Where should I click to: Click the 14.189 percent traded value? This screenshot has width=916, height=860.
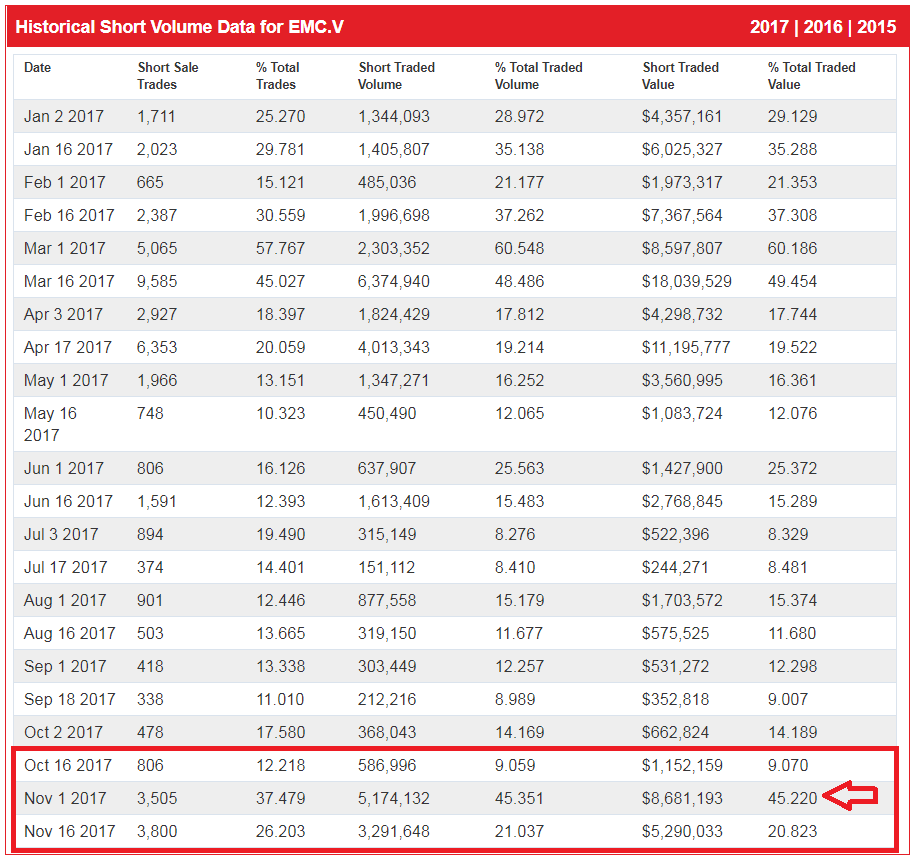click(x=792, y=733)
